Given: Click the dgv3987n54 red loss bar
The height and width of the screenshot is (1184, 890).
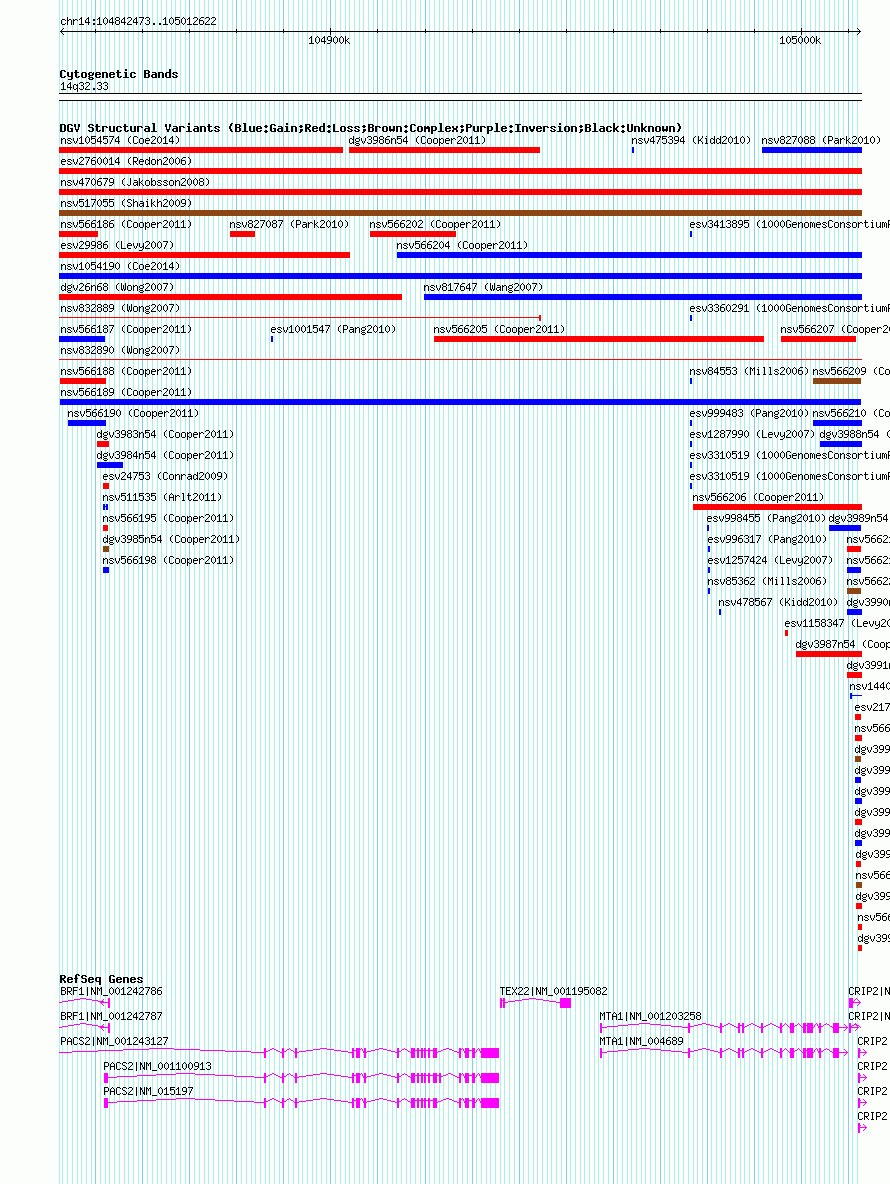Looking at the screenshot, I should (x=829, y=654).
